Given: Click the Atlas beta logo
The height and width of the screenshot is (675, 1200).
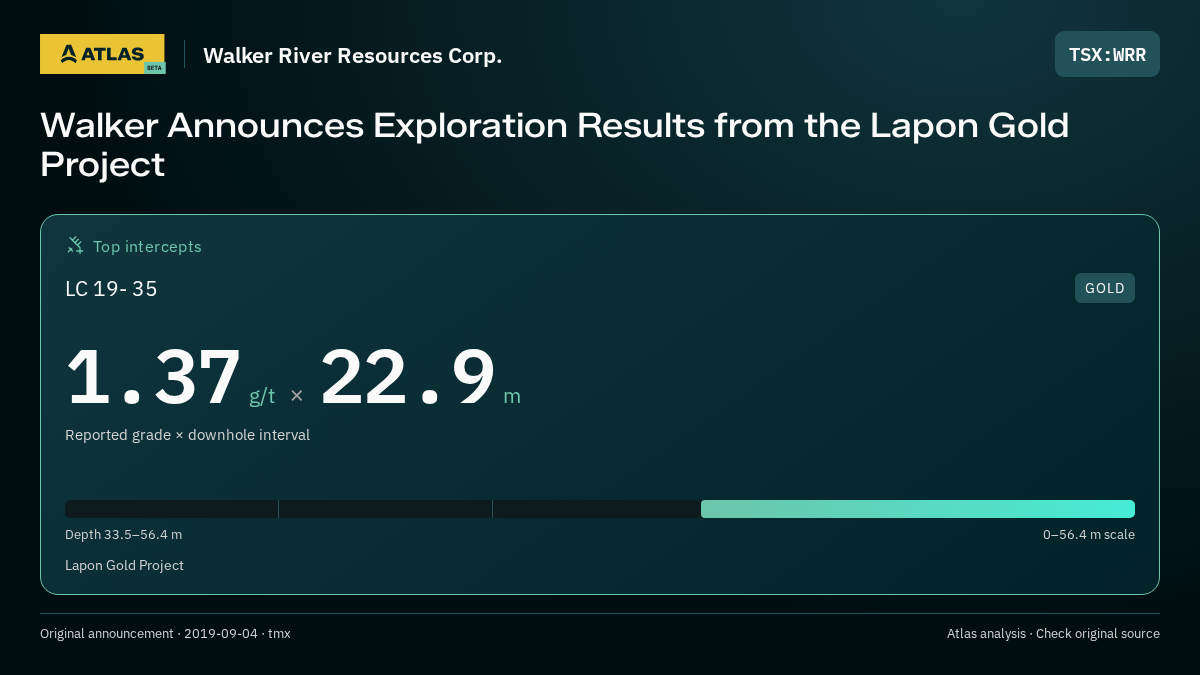Looking at the screenshot, I should pos(102,54).
